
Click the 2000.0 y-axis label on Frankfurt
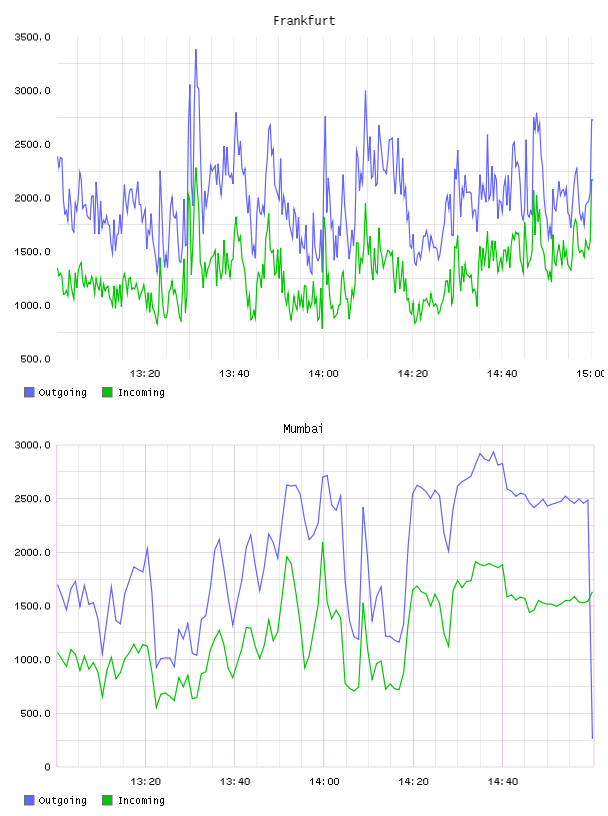[32, 198]
